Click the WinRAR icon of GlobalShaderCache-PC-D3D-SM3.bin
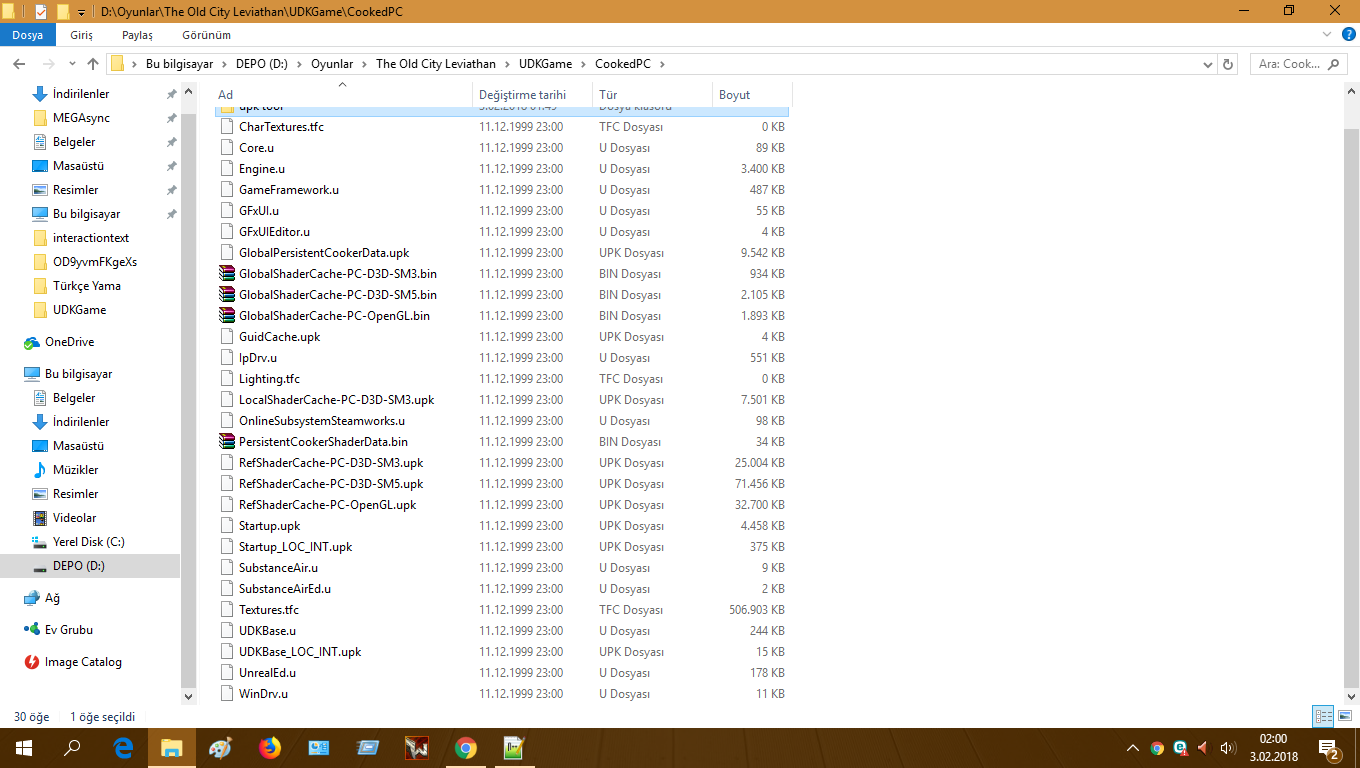 [226, 274]
